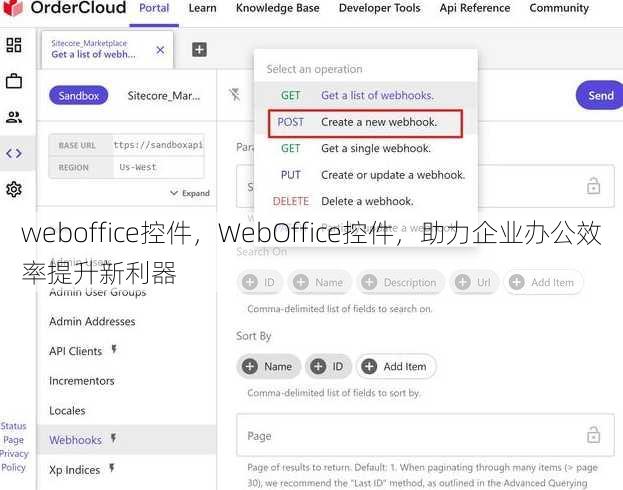The image size is (623, 490).
Task: Send the API request
Action: [x=600, y=95]
